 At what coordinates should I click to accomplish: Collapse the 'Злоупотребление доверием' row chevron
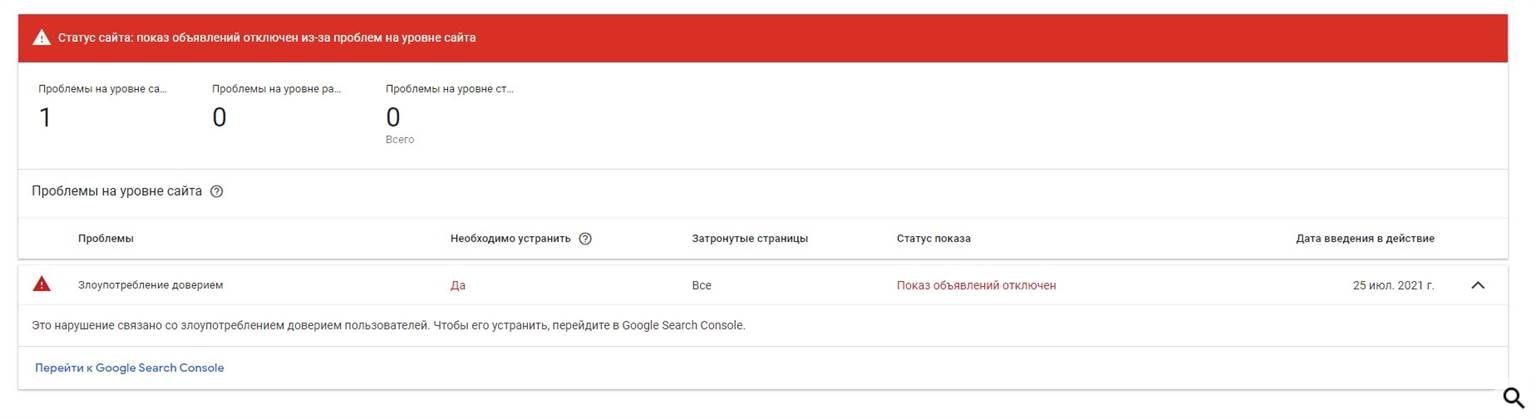pos(1478,285)
